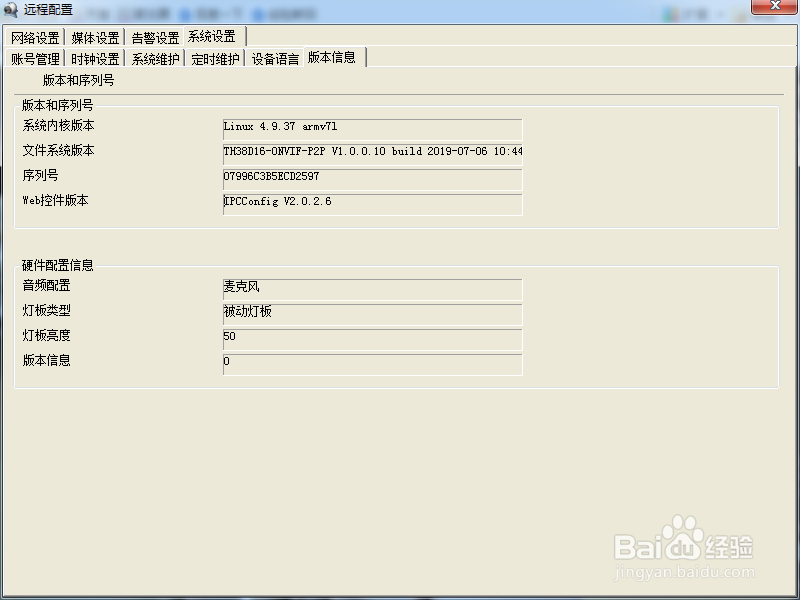Open the 定时维护 tab

(214, 58)
